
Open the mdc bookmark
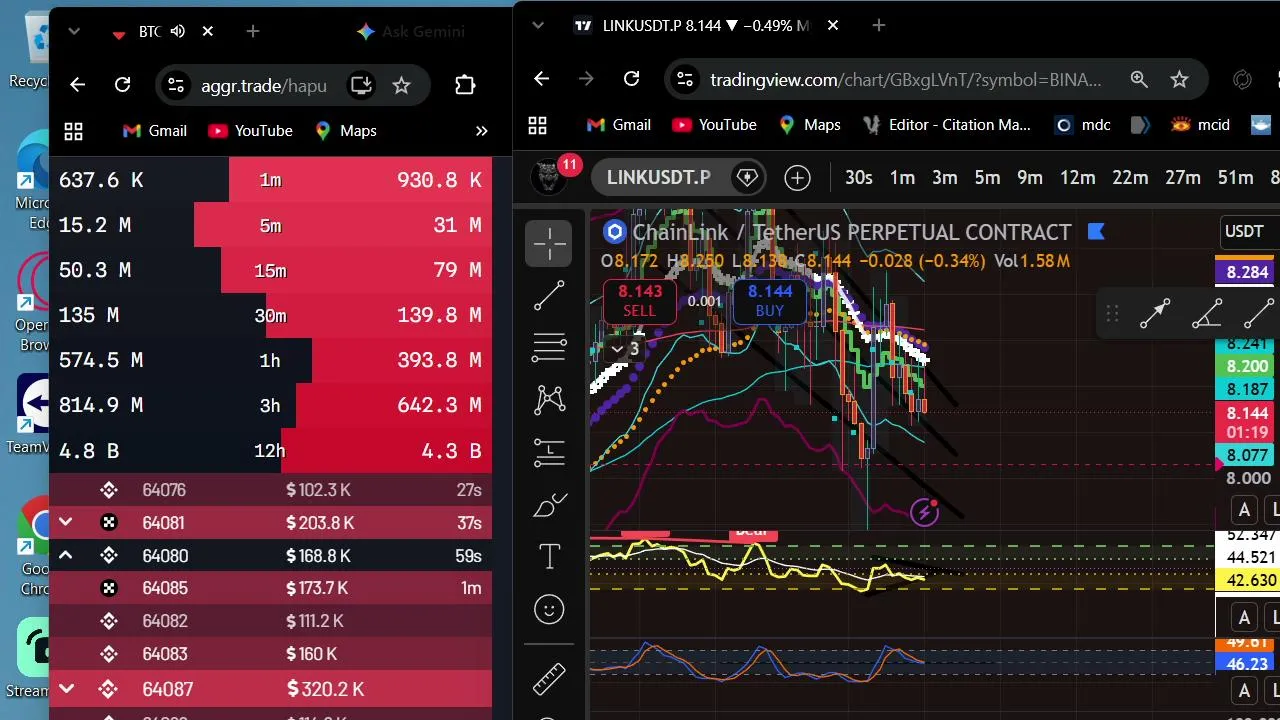tap(1082, 125)
